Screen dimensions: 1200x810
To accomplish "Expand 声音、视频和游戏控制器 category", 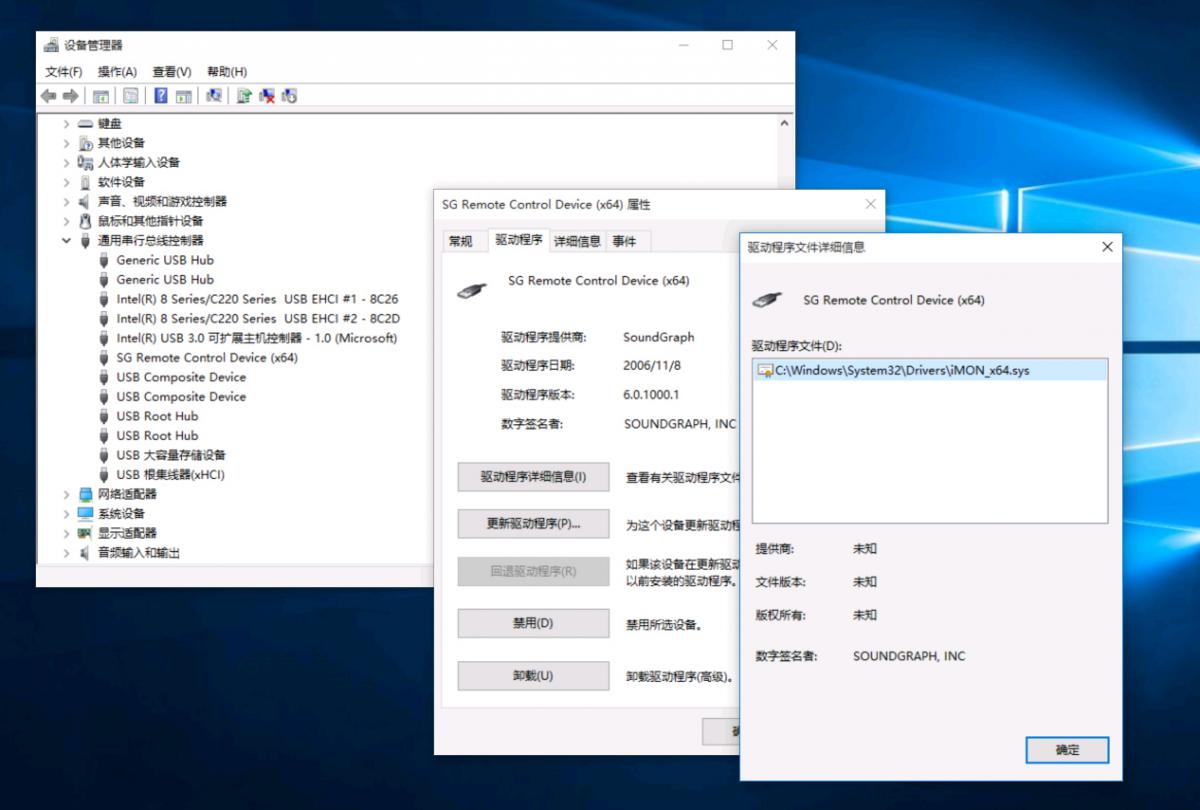I will [x=66, y=201].
